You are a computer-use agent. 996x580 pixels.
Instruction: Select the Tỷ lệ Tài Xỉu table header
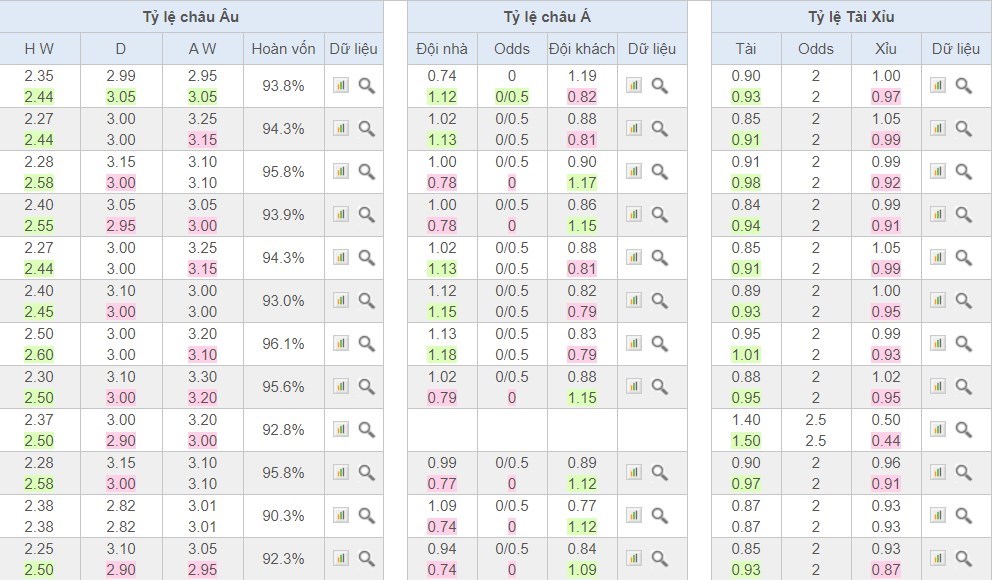pyautogui.click(x=851, y=17)
